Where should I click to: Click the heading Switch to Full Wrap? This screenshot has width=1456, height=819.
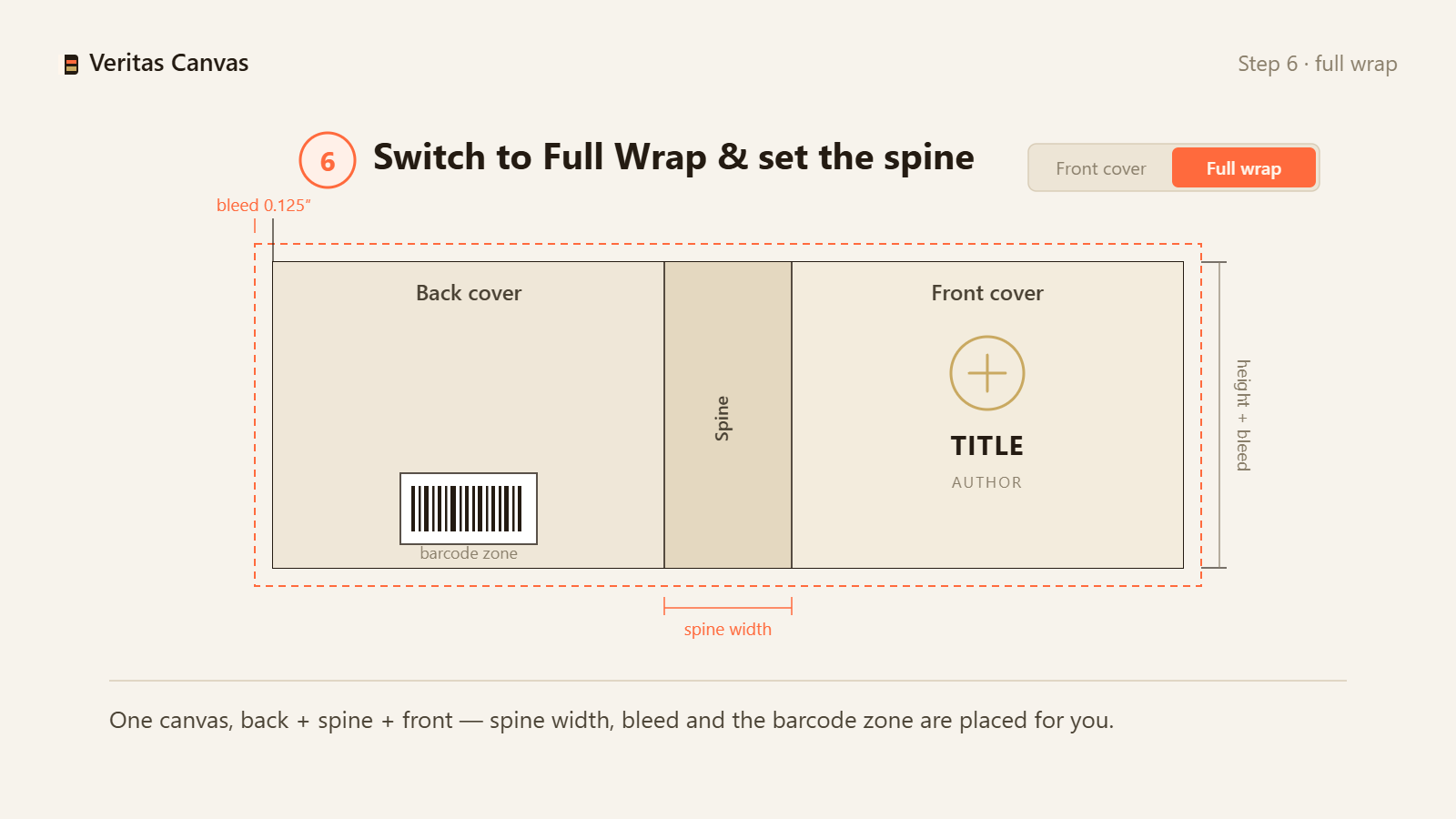click(673, 157)
